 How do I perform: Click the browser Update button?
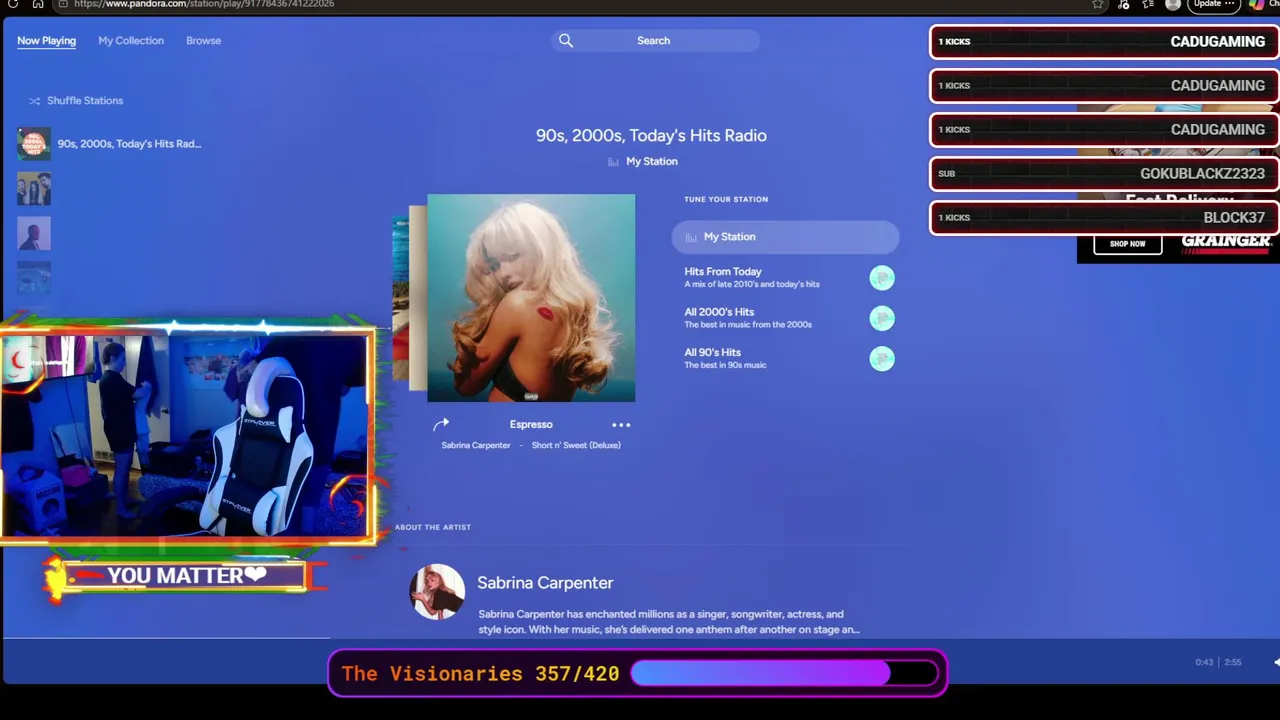[1214, 4]
